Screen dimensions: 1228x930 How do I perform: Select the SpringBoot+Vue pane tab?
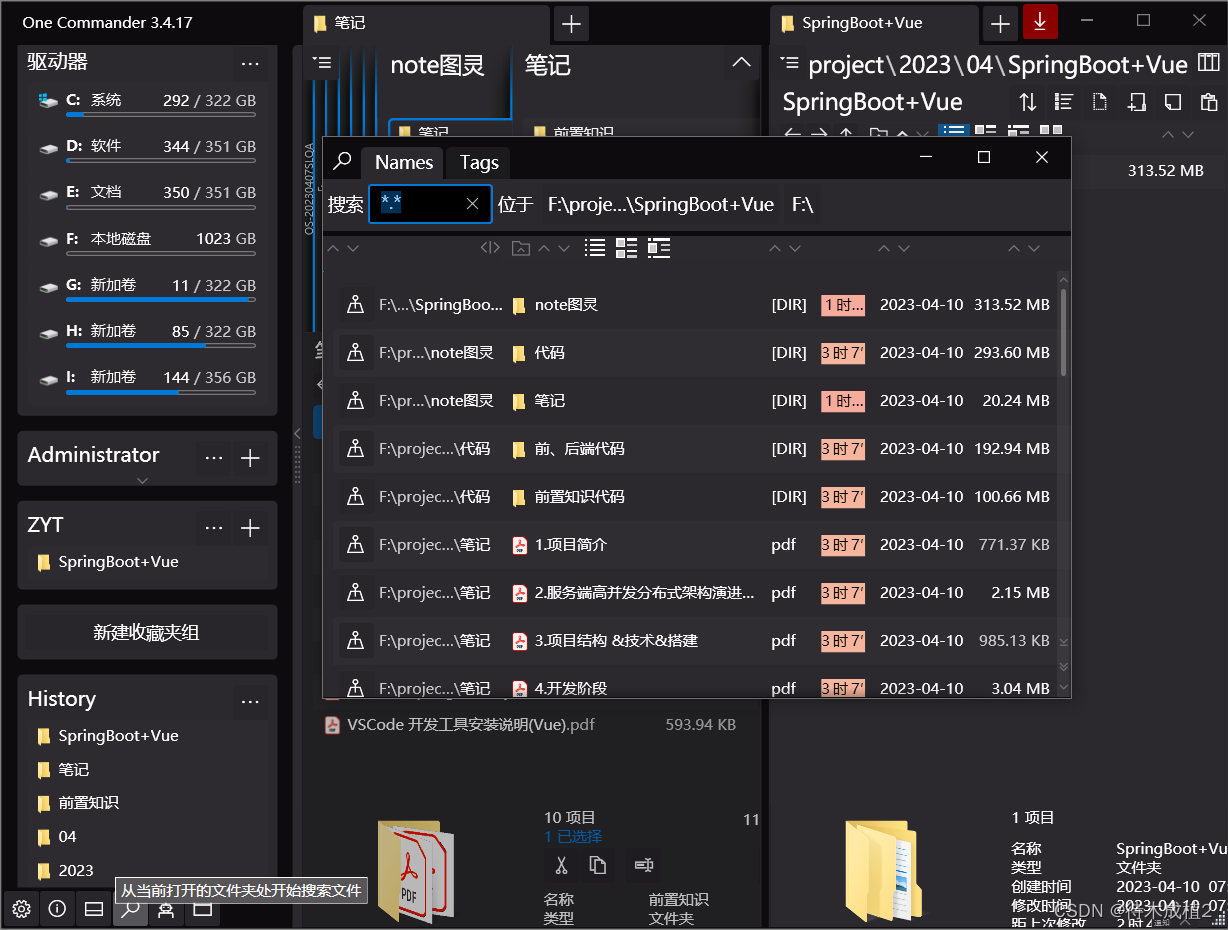pos(875,23)
